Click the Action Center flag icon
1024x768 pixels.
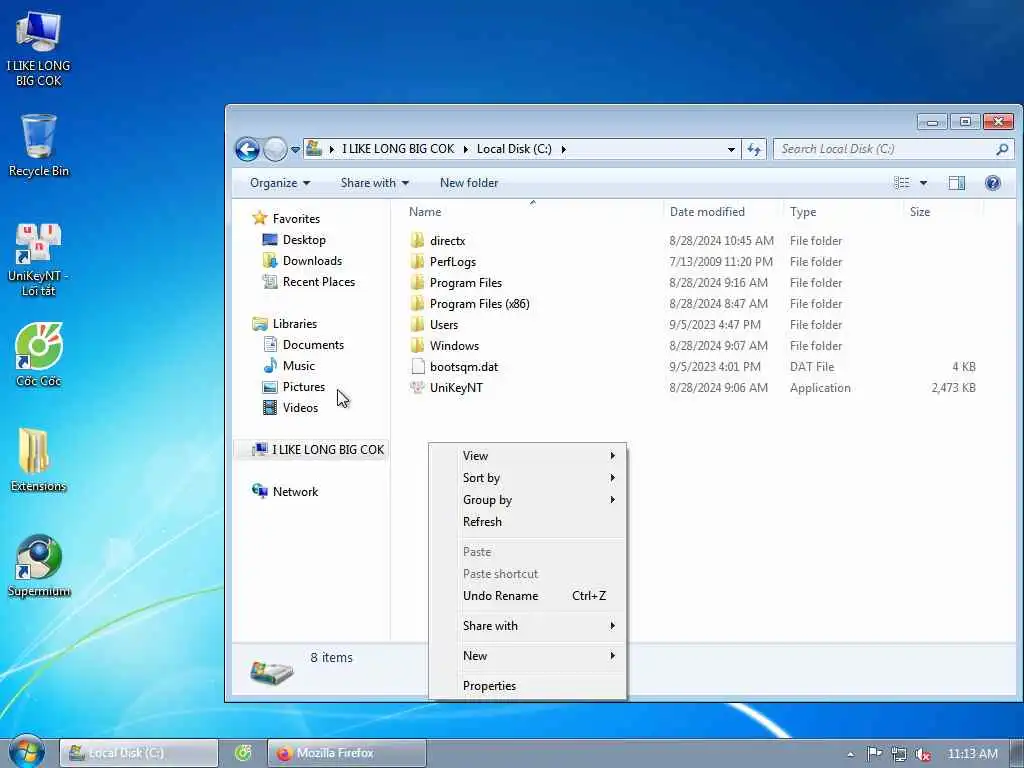click(x=874, y=754)
